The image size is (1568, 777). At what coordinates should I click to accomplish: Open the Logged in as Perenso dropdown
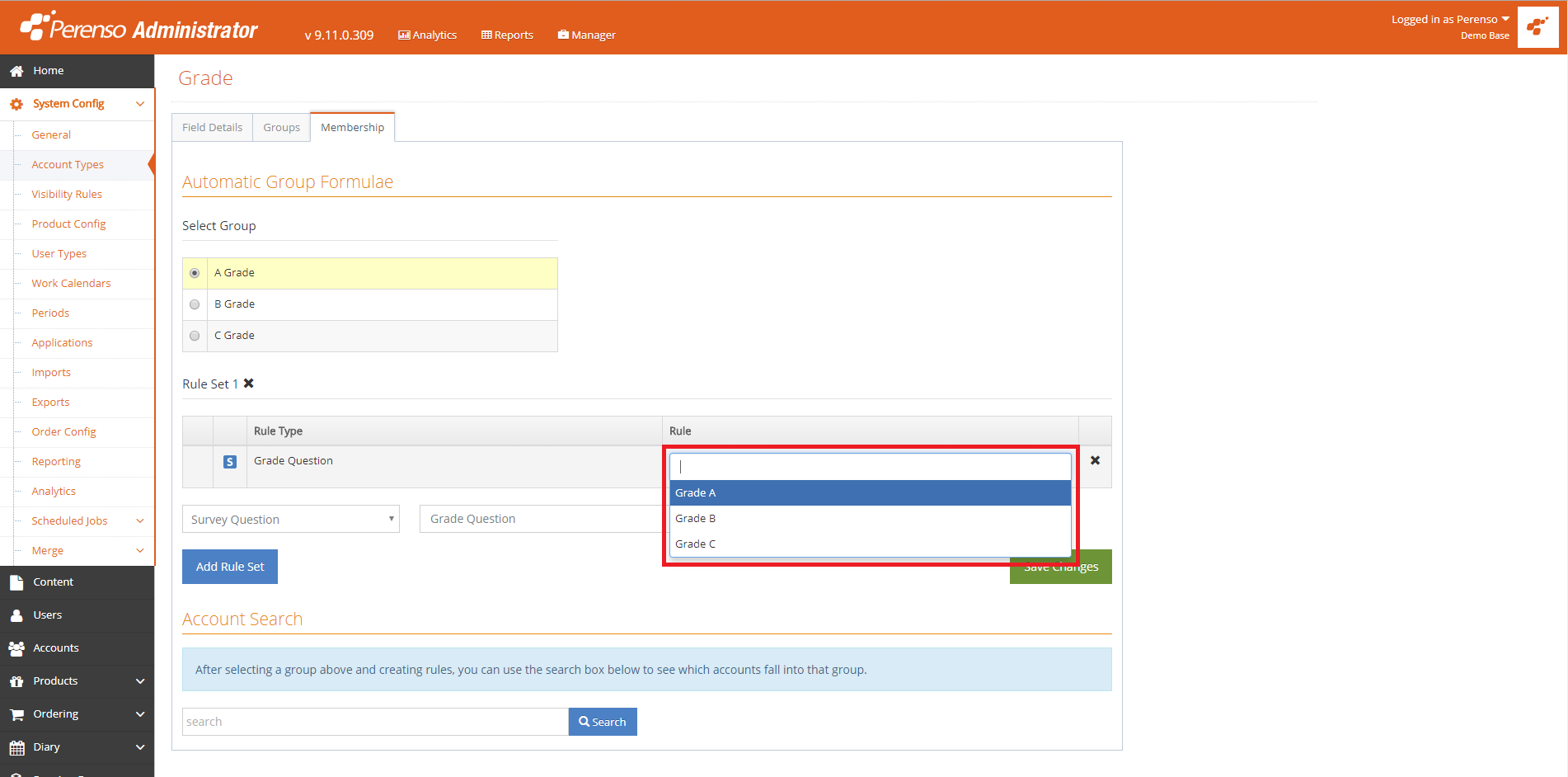pos(1450,19)
